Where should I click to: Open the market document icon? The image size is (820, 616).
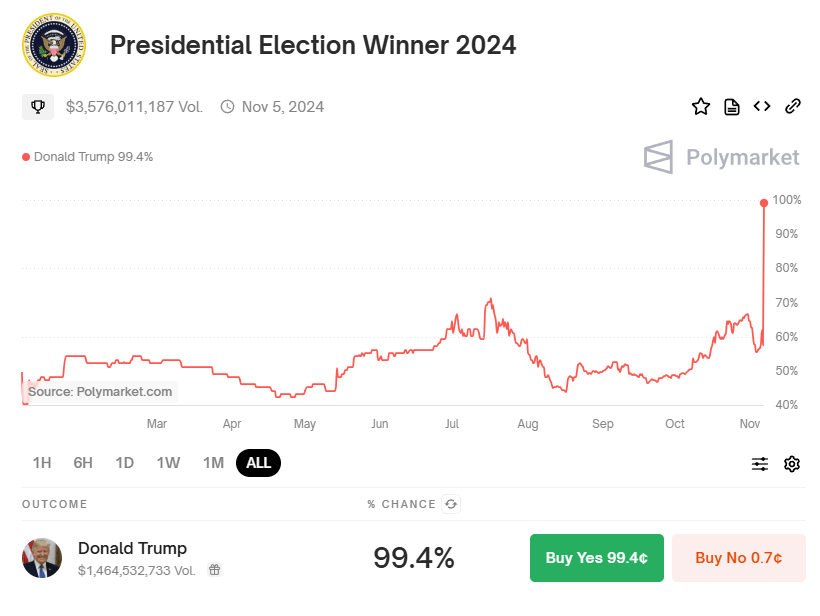click(732, 106)
